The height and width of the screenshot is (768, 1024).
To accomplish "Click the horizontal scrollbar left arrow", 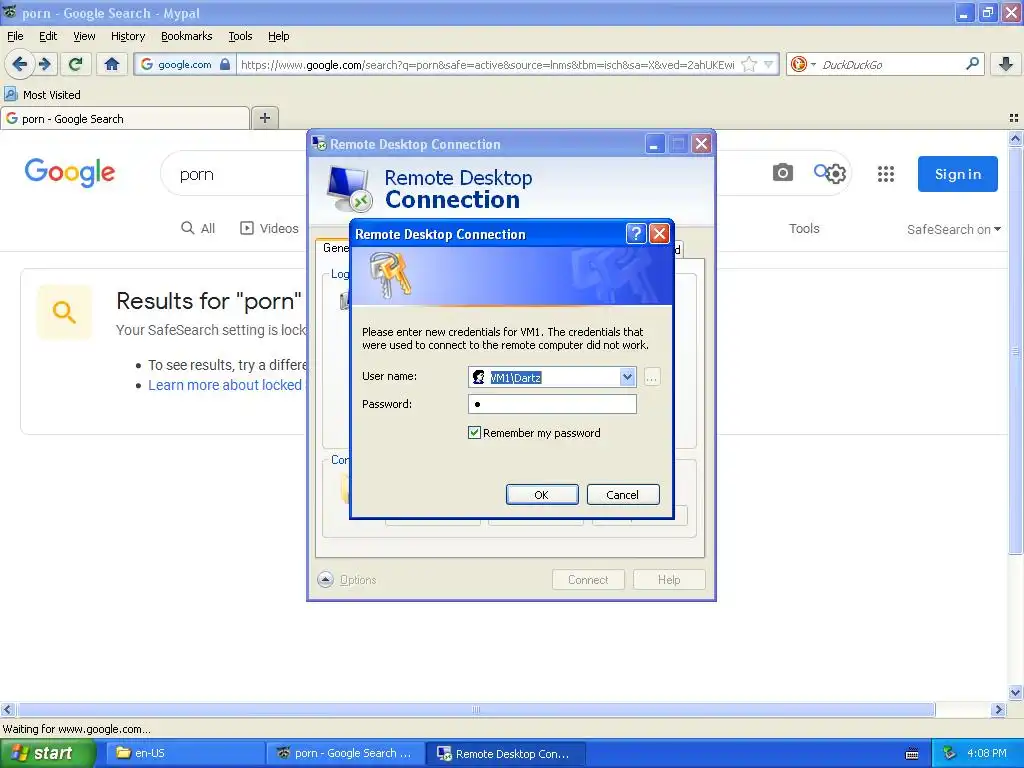I will coord(7,710).
